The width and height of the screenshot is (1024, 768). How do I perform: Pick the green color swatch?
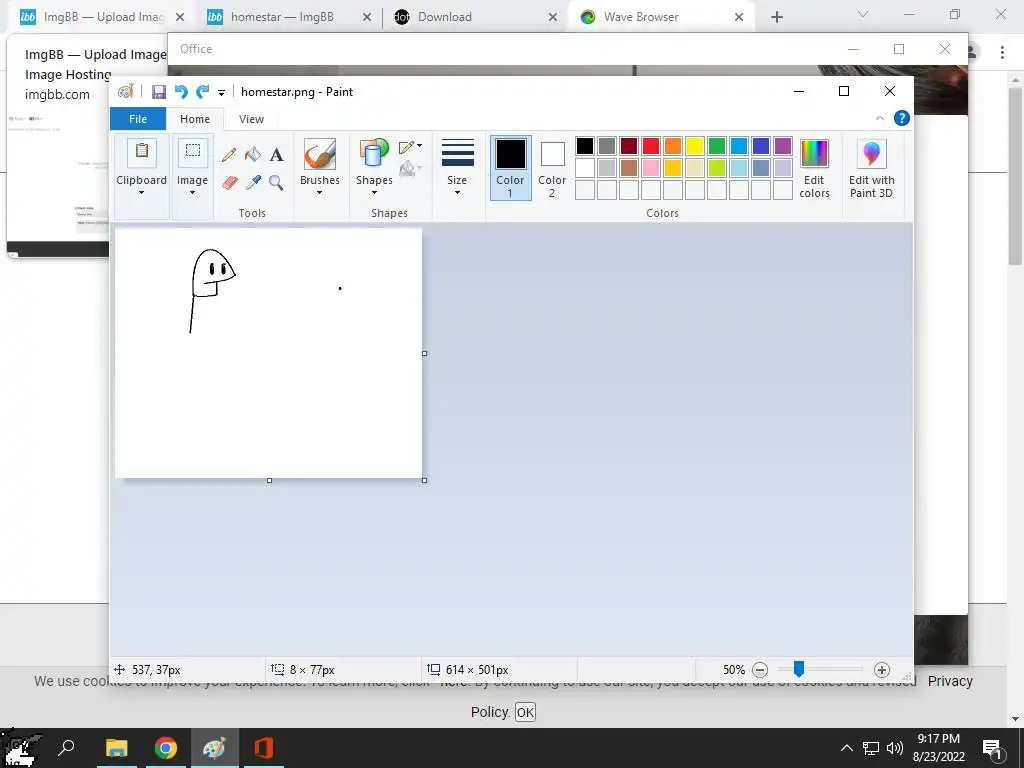point(717,146)
